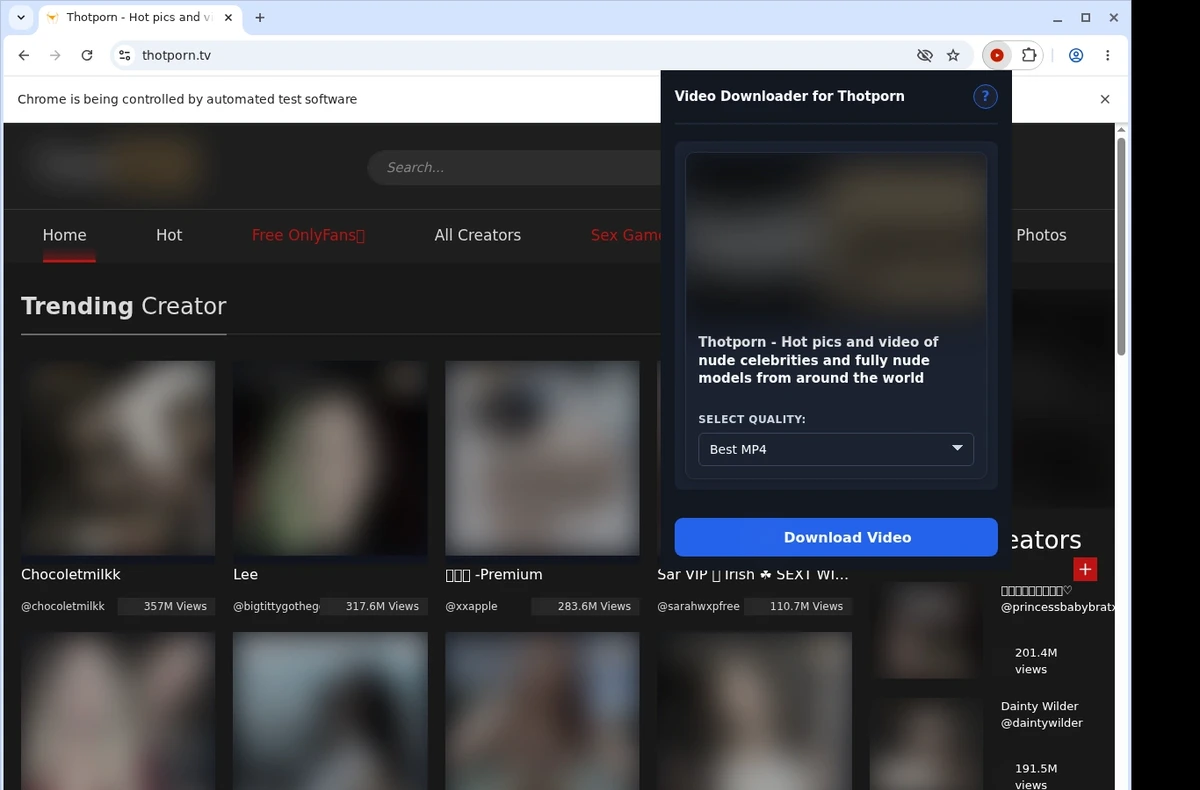
Task: Open the Photos nav tab
Action: [x=1041, y=235]
